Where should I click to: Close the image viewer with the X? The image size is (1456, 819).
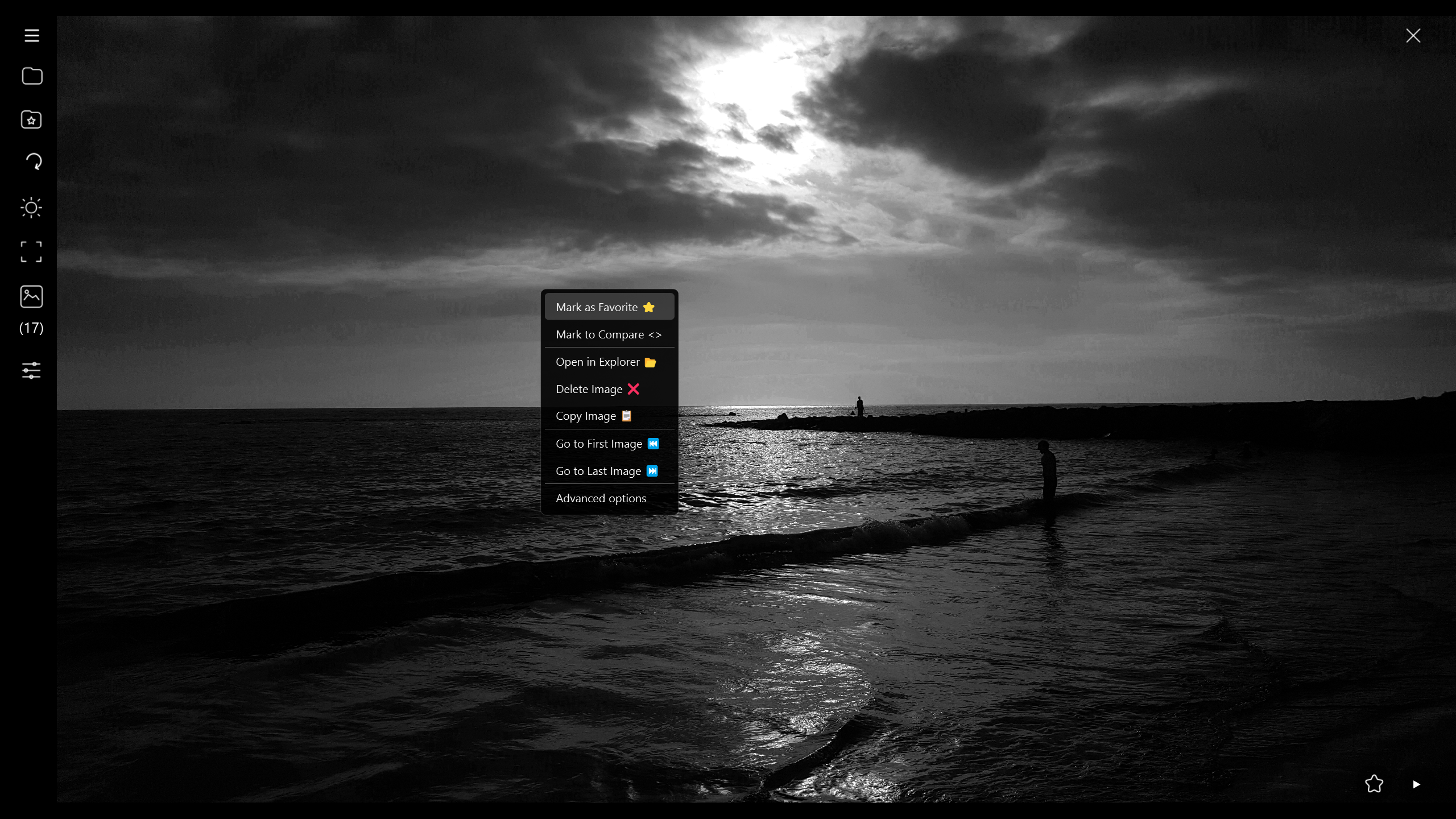1413,35
